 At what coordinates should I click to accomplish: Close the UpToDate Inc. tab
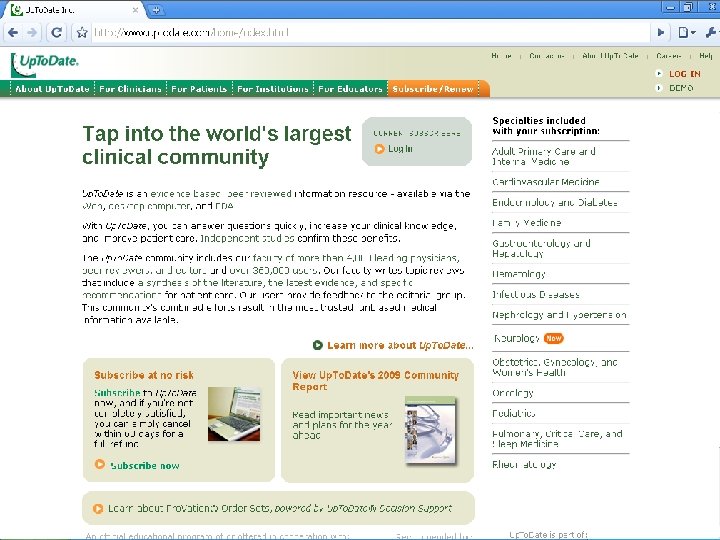coord(135,10)
